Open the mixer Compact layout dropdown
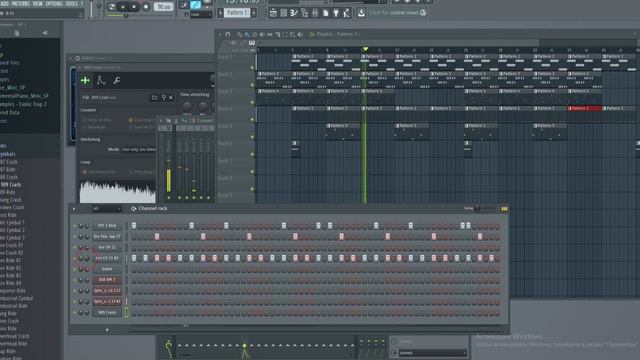Image resolution: width=640 pixels, height=360 pixels. [205, 121]
